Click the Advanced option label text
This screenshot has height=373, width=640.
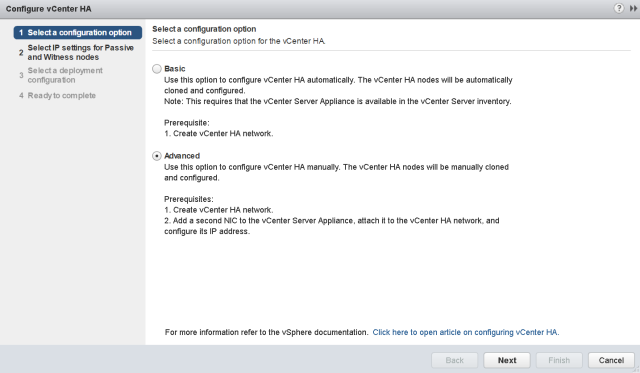pyautogui.click(x=182, y=155)
